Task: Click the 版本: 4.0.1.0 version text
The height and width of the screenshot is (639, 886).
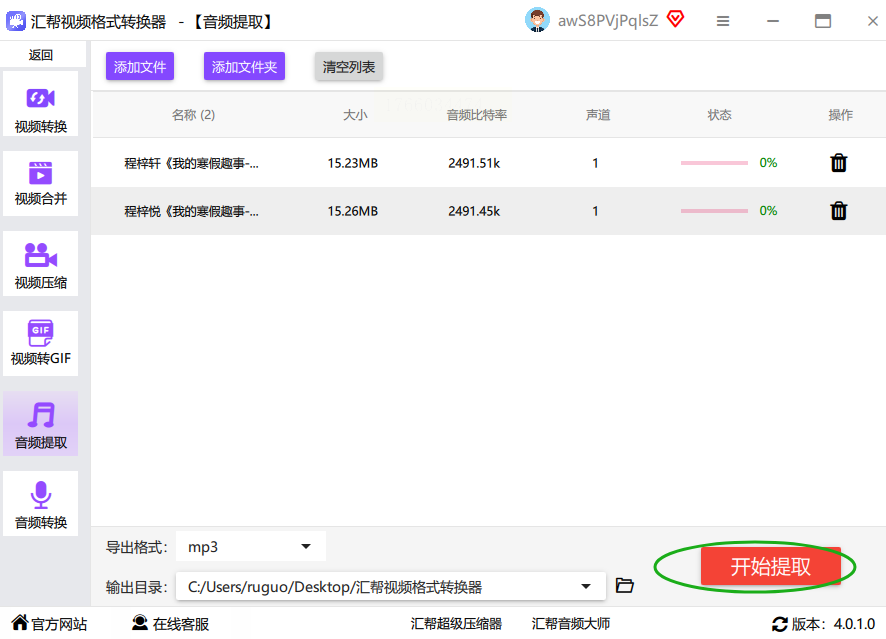Action: (x=833, y=624)
